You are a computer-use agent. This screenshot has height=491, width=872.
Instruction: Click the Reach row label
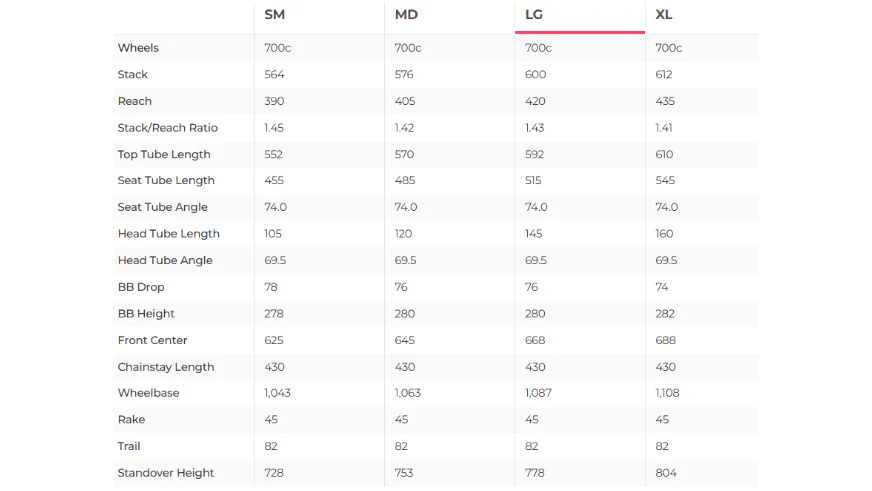point(135,101)
